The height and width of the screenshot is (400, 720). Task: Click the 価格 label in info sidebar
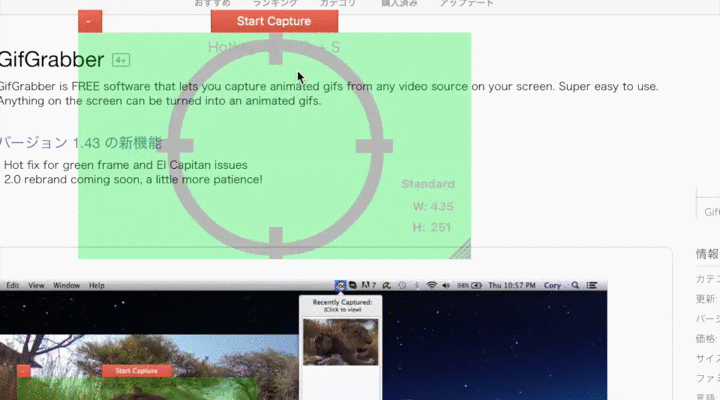706,338
